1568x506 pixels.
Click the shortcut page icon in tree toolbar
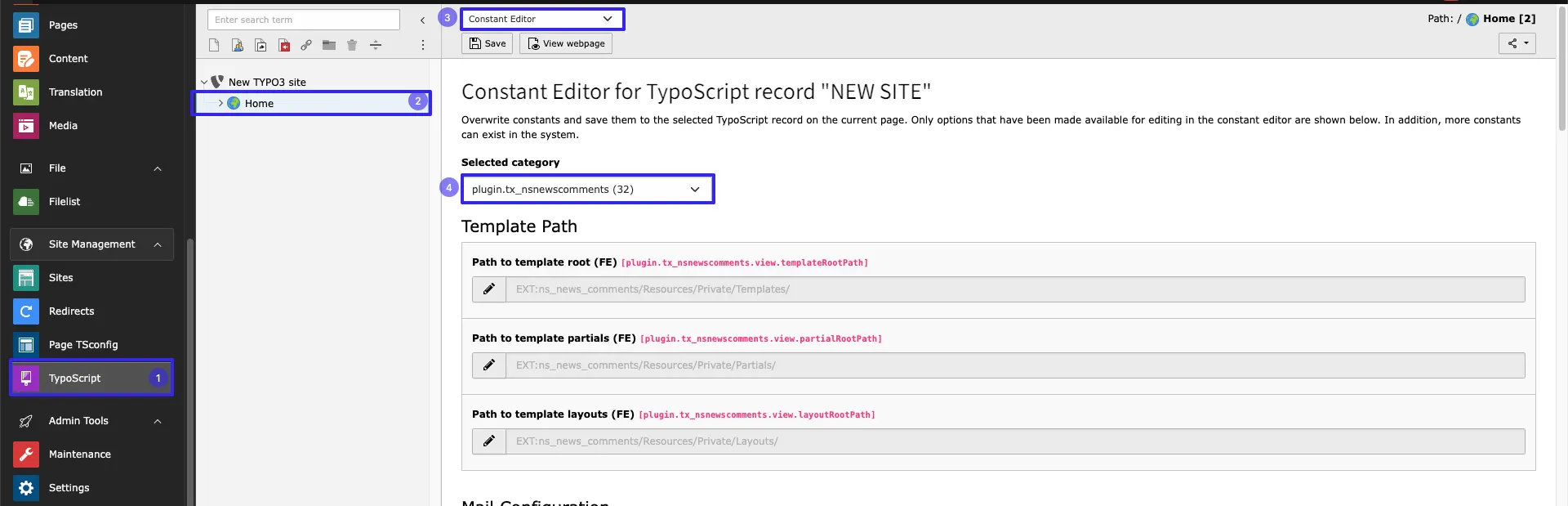tap(261, 45)
